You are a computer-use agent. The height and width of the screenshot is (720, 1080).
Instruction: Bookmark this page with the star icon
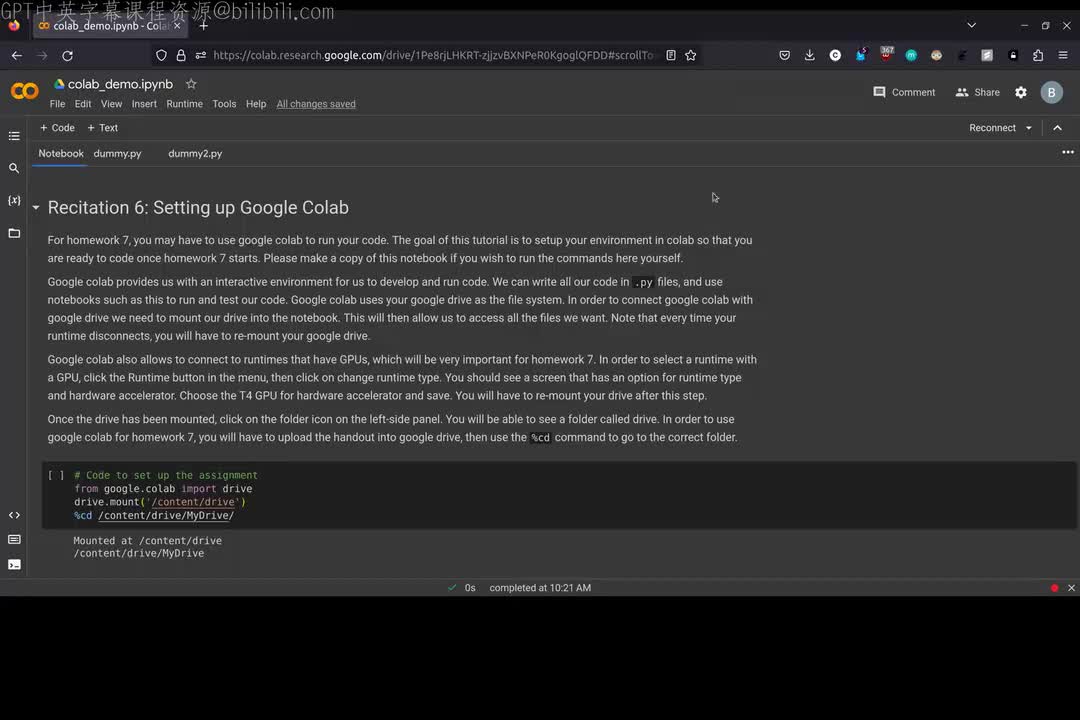[x=691, y=55]
